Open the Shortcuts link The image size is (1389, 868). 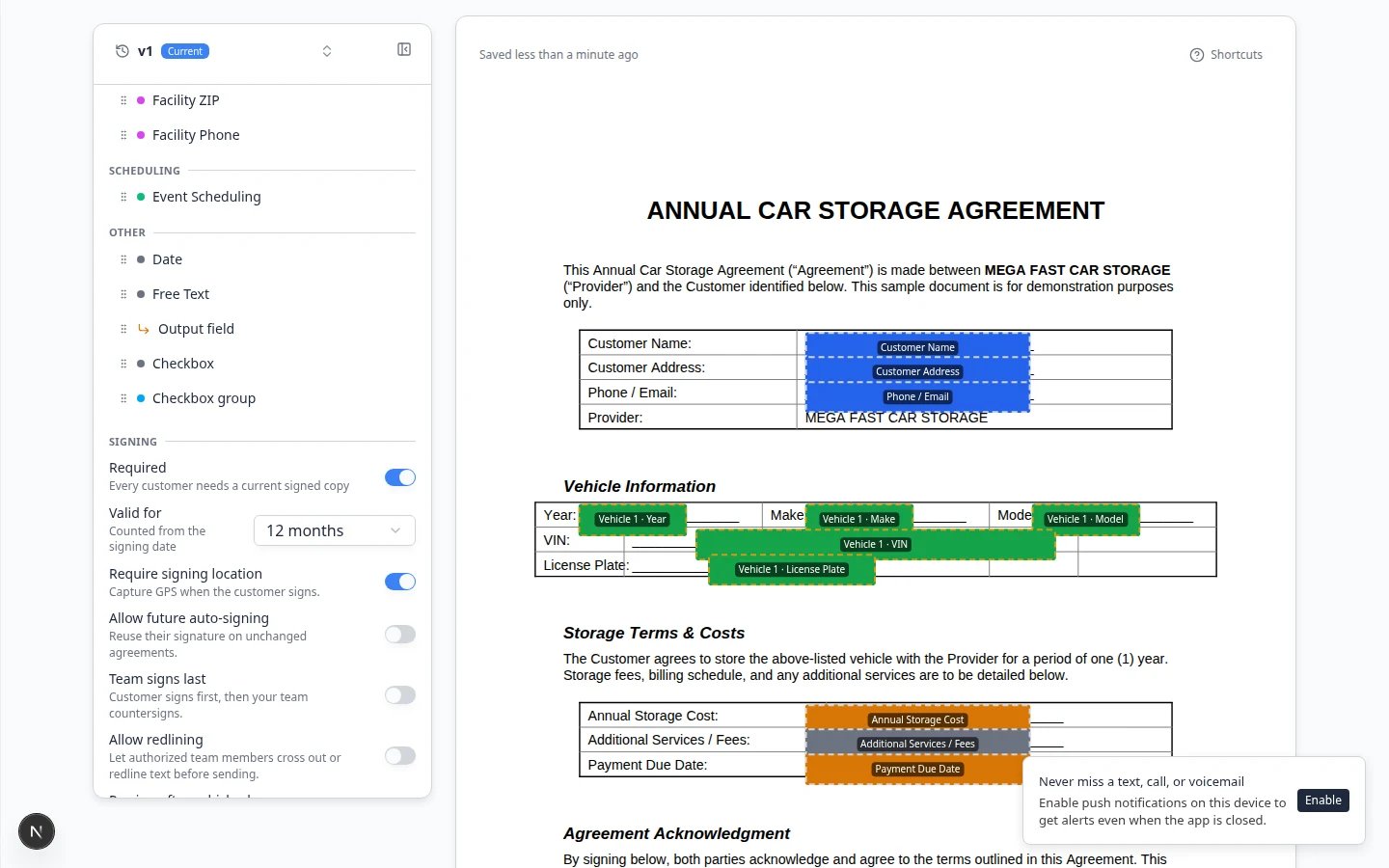(x=1237, y=55)
